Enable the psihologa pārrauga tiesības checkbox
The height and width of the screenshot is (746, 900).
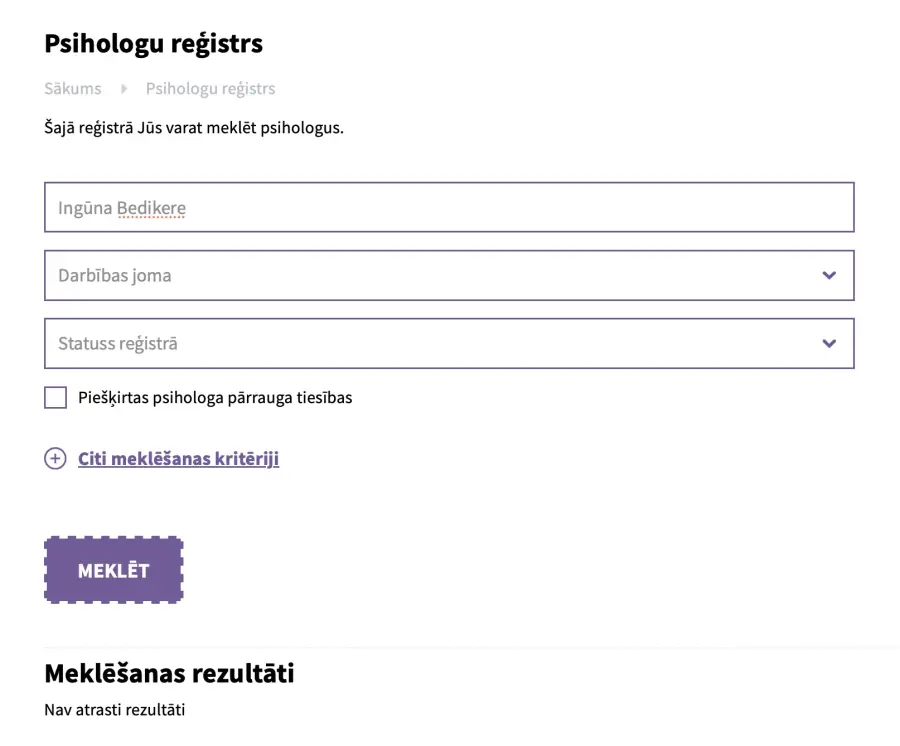coord(56,398)
